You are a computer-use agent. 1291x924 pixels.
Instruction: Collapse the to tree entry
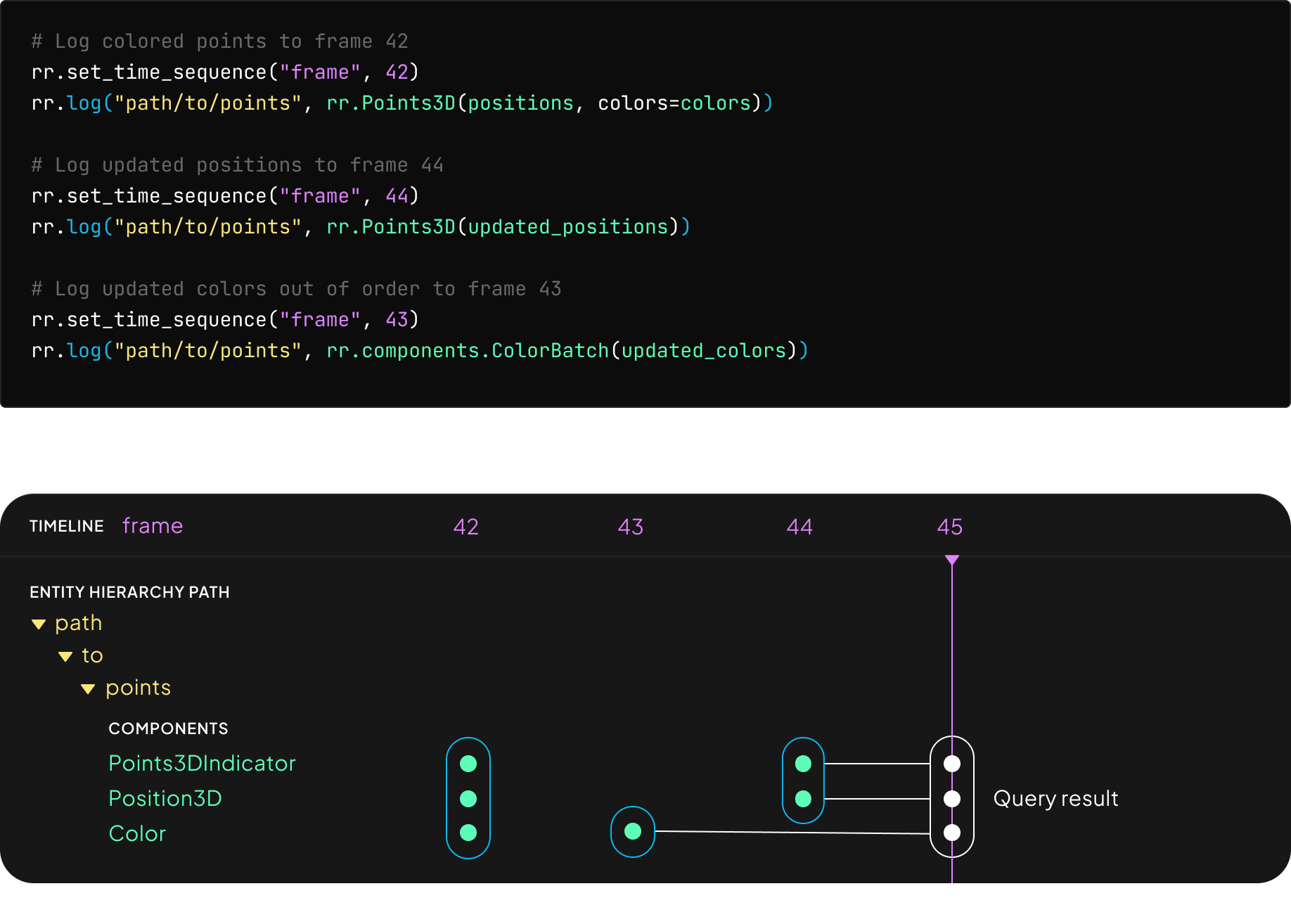point(65,655)
